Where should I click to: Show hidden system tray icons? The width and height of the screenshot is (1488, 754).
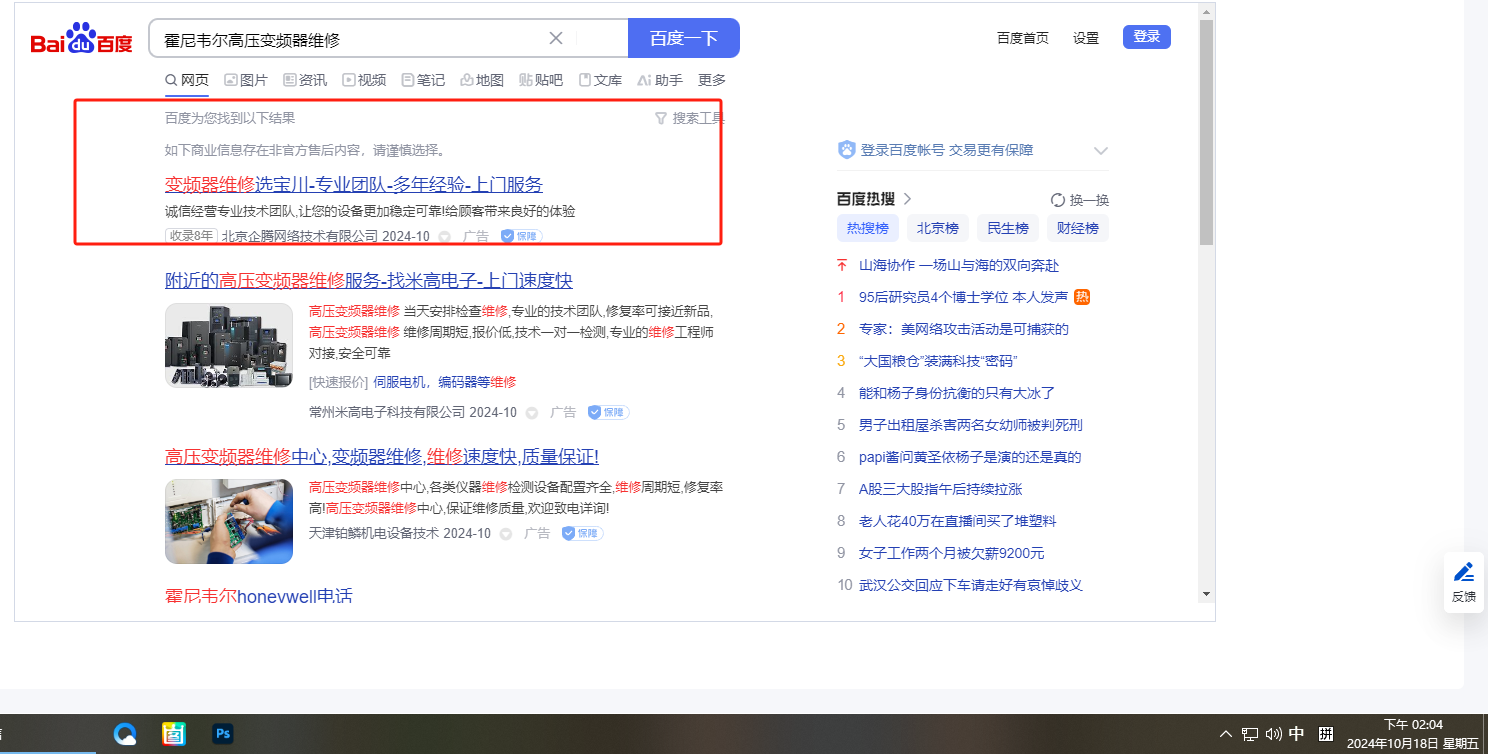click(x=1226, y=734)
